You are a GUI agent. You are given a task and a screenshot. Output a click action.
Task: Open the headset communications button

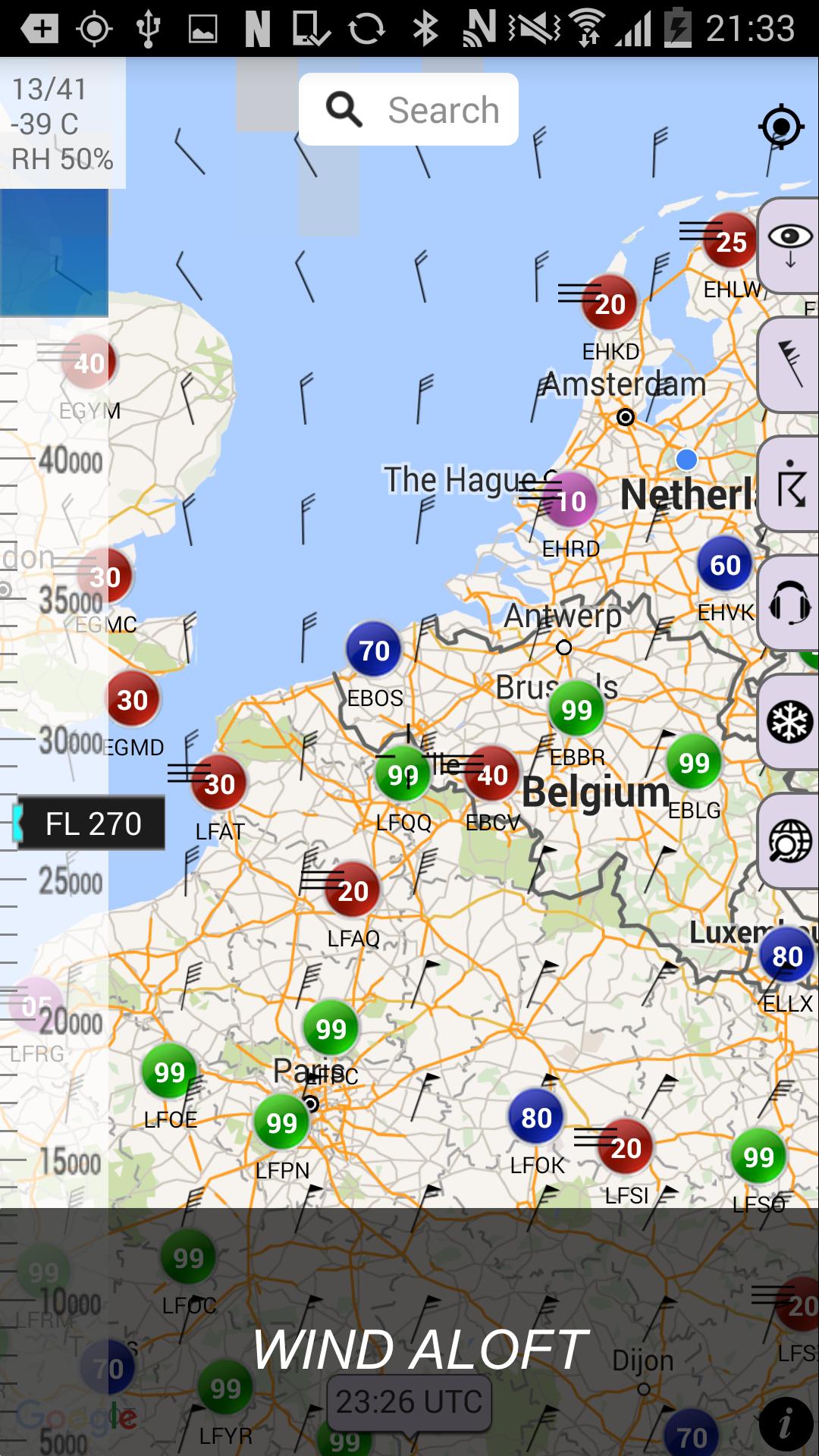[x=789, y=603]
